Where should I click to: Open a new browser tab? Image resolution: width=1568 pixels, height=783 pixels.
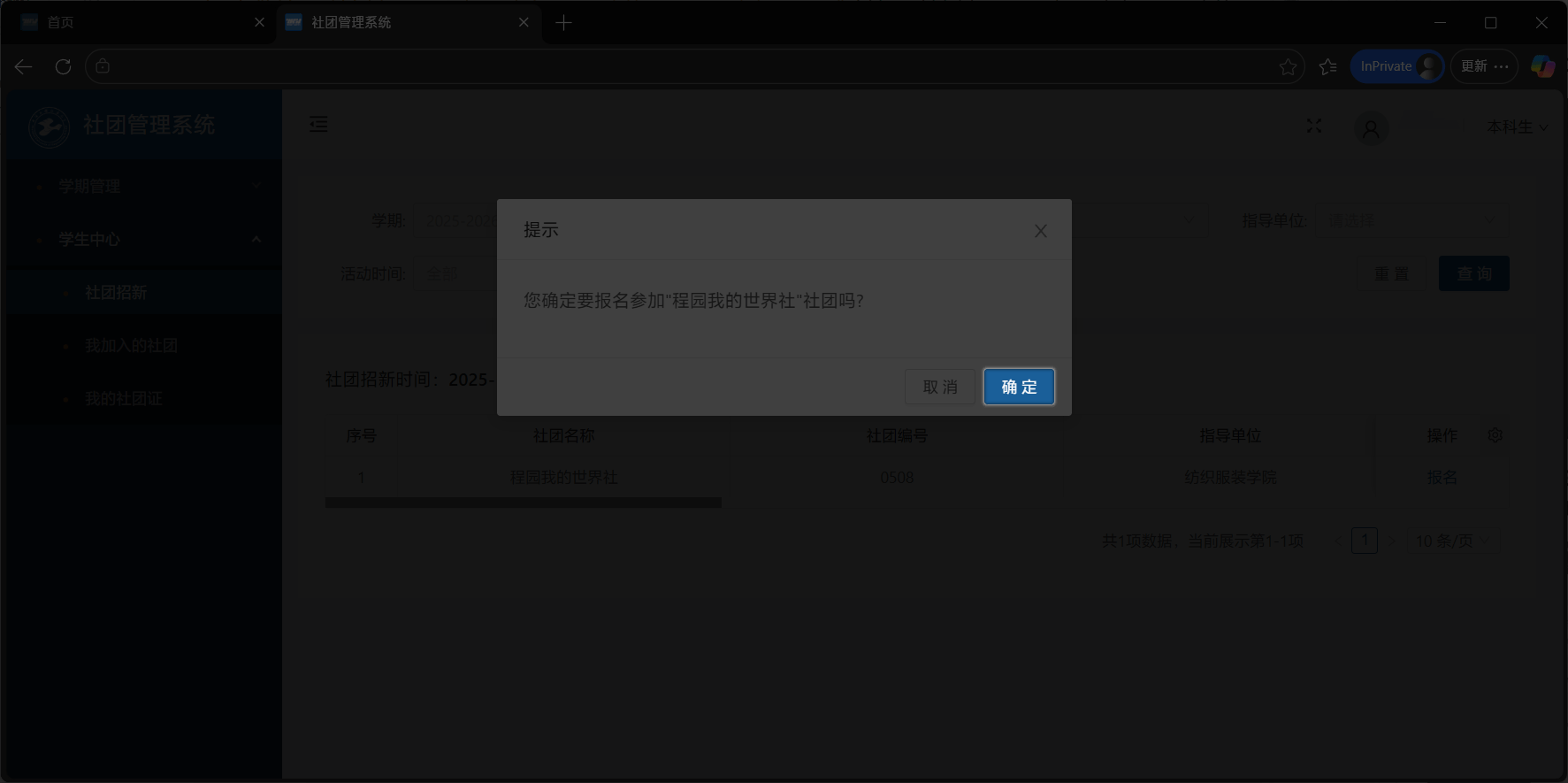(x=563, y=22)
